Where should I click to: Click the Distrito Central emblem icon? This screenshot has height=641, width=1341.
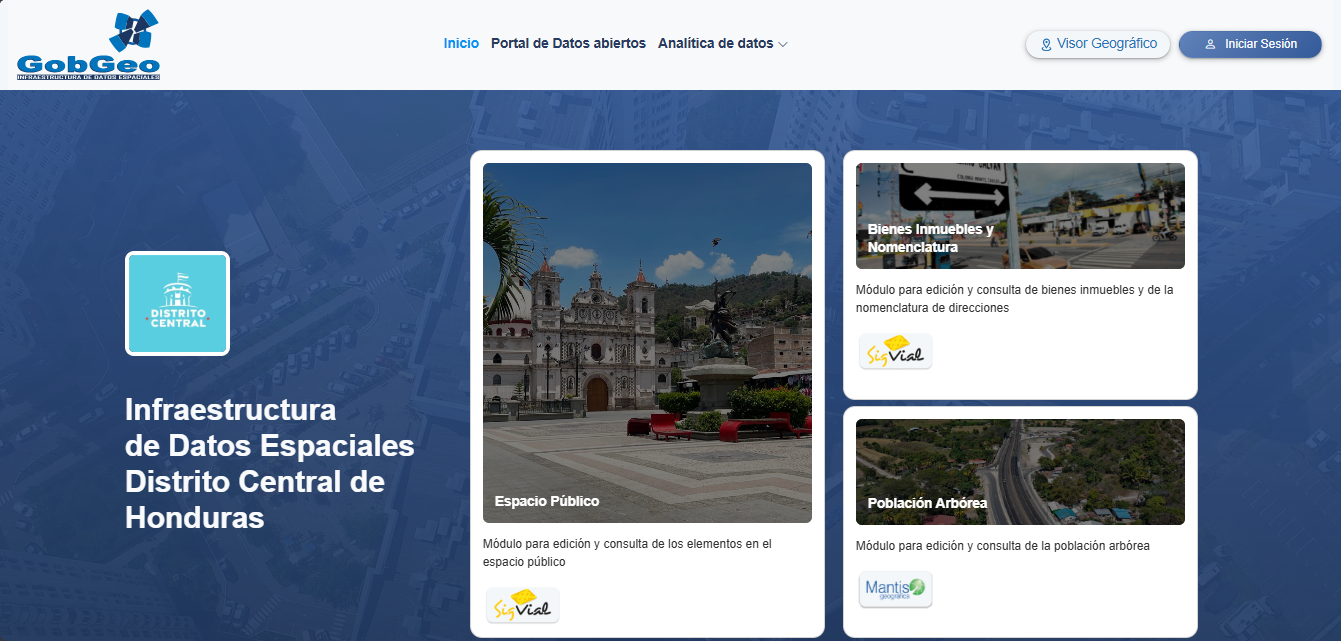click(177, 303)
